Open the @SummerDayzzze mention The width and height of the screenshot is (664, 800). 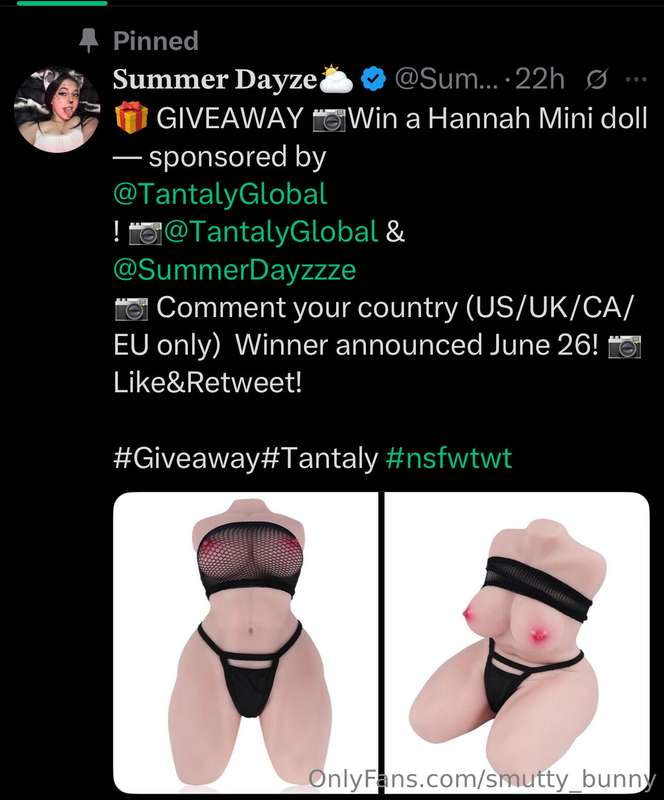pos(234,269)
